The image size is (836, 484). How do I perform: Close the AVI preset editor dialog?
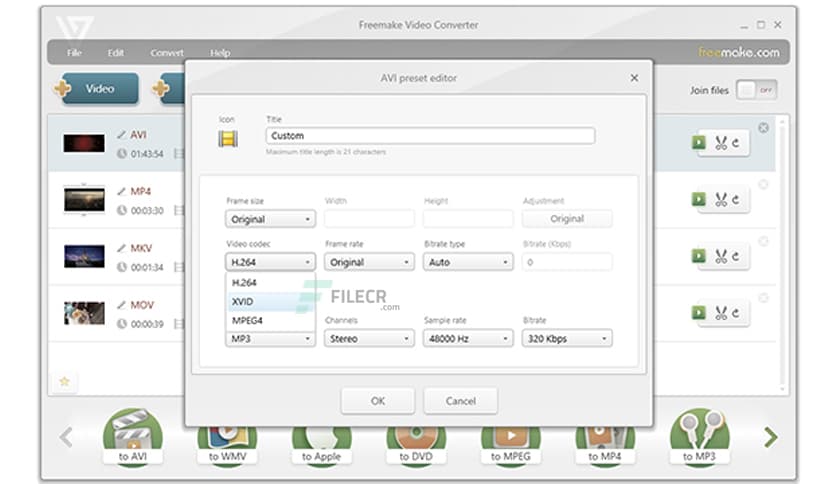coord(634,78)
